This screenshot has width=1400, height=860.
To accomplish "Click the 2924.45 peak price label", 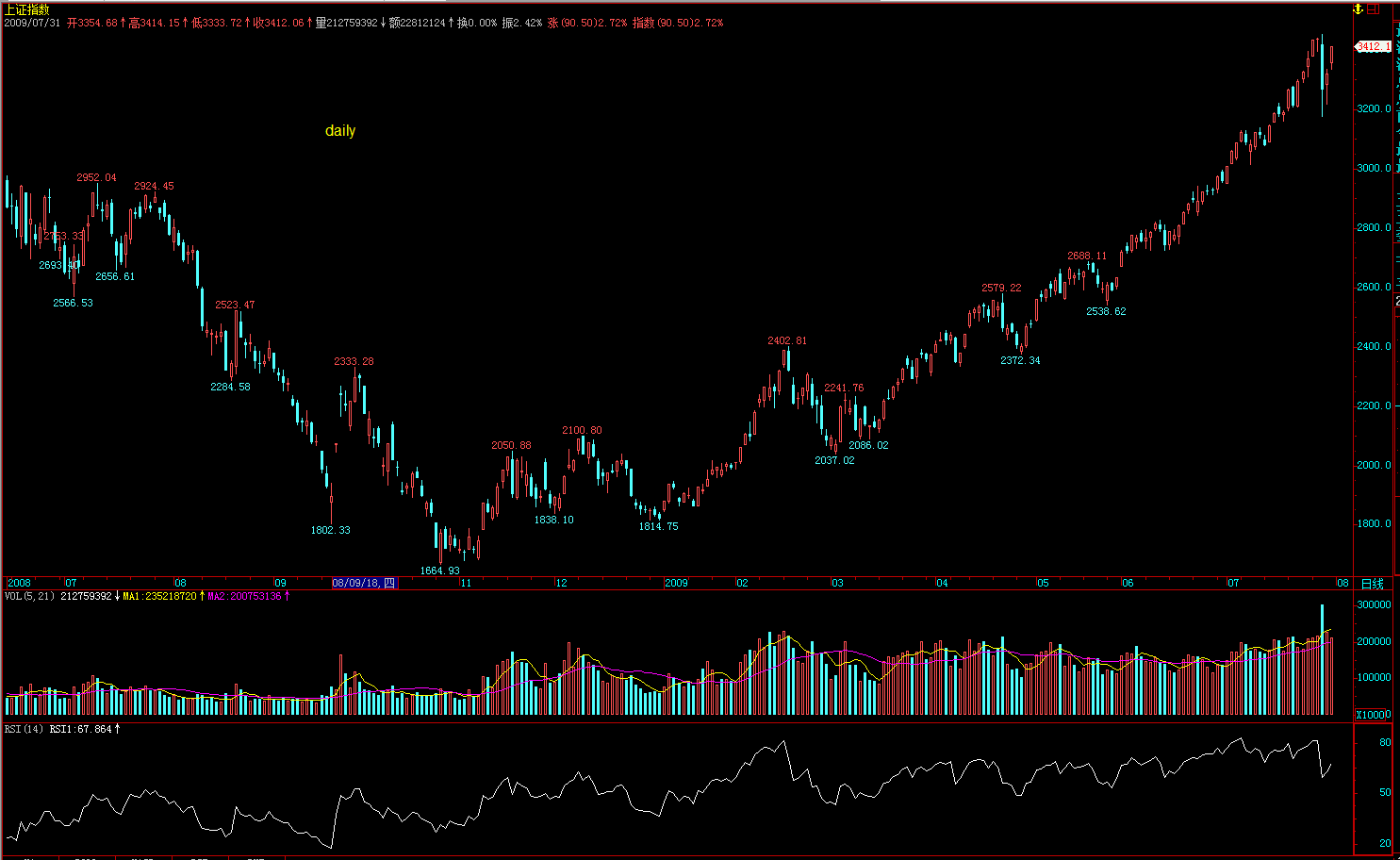I will (x=154, y=186).
